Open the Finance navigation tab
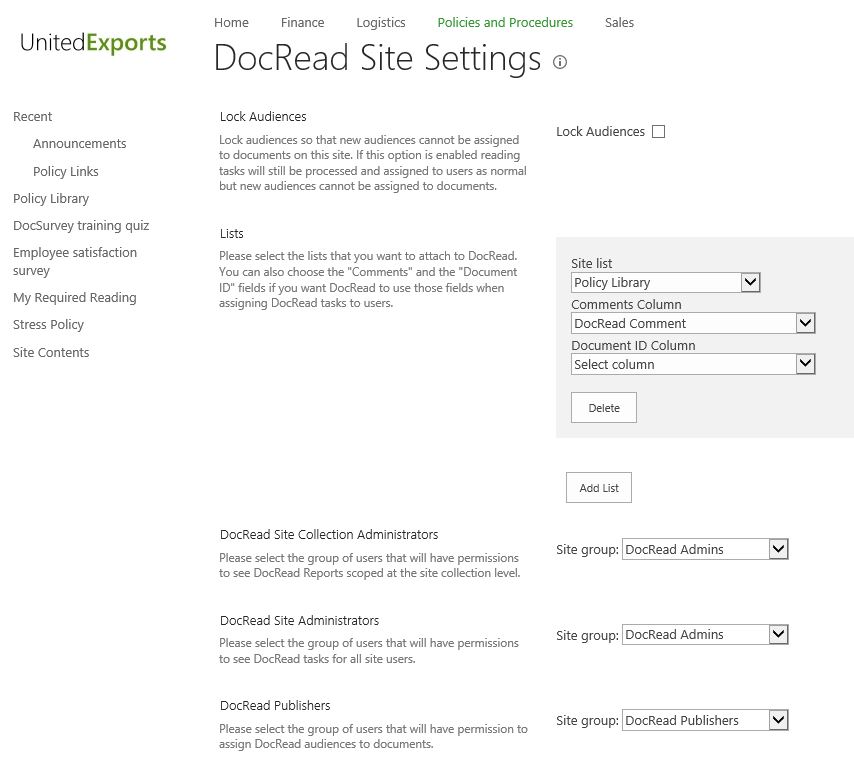The height and width of the screenshot is (767, 854). (x=302, y=22)
